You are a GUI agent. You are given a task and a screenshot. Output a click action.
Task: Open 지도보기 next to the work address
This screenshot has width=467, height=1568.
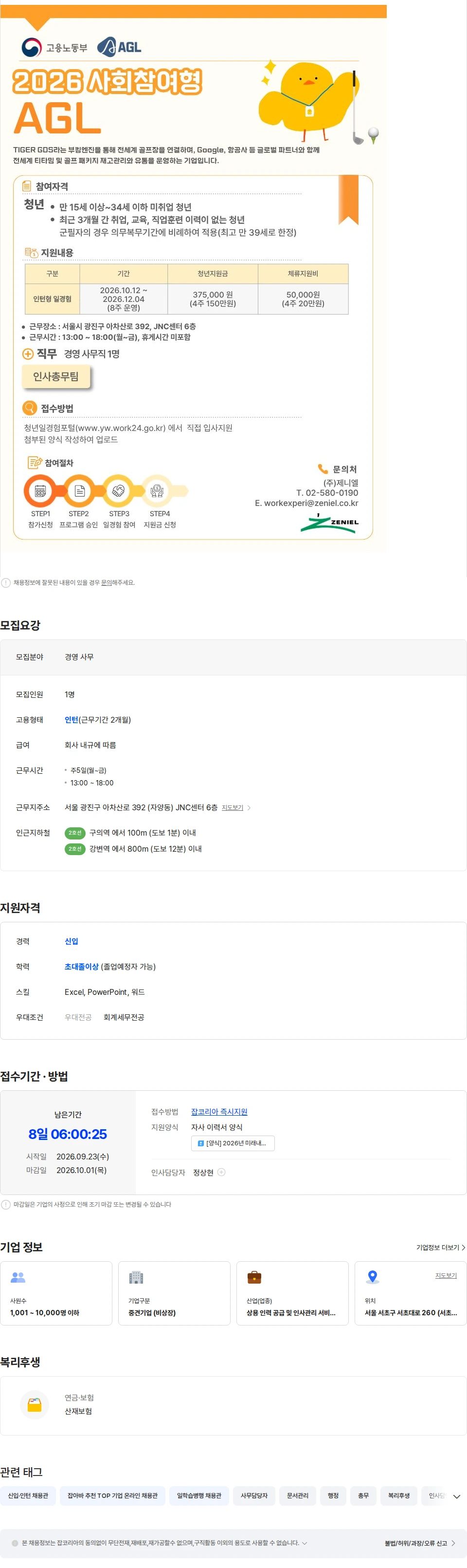(233, 807)
